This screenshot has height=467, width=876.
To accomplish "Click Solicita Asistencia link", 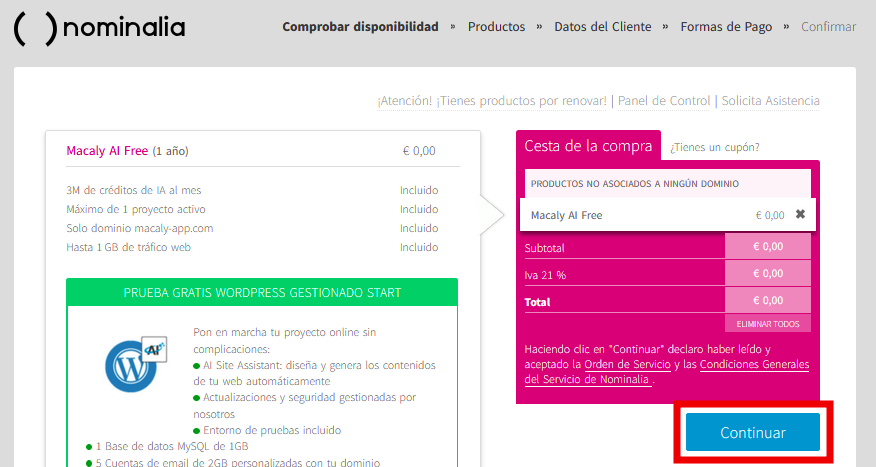I will pos(770,101).
